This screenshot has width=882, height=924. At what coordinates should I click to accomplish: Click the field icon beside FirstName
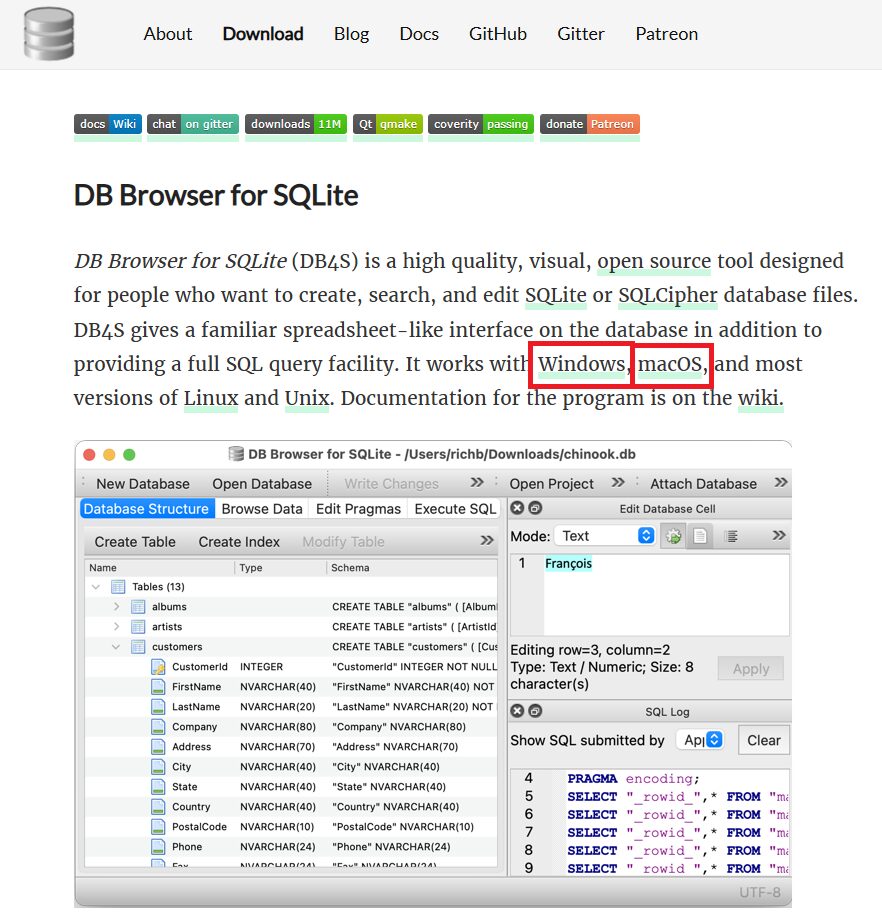click(158, 687)
